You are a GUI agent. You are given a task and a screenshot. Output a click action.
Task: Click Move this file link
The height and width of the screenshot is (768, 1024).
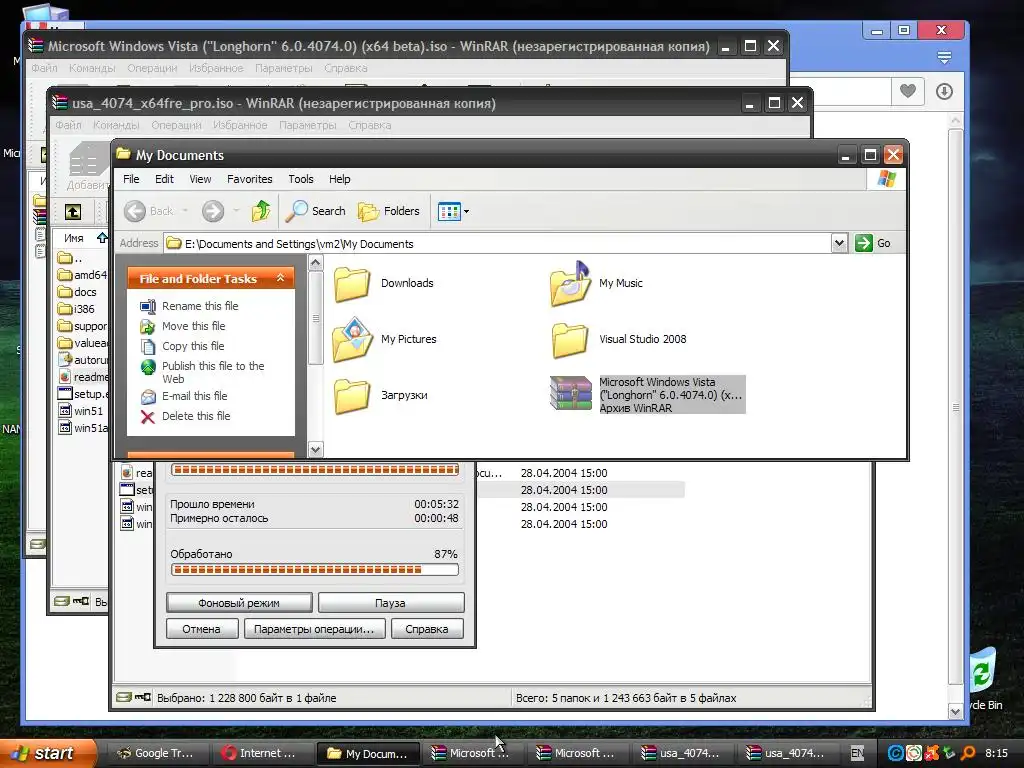[x=193, y=326]
